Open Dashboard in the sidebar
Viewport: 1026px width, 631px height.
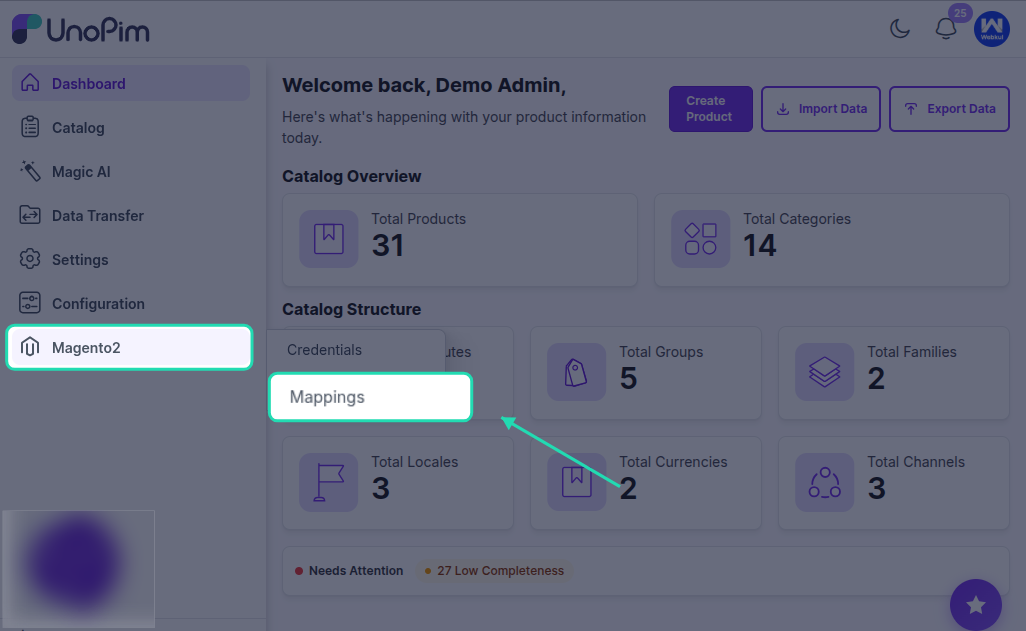131,83
